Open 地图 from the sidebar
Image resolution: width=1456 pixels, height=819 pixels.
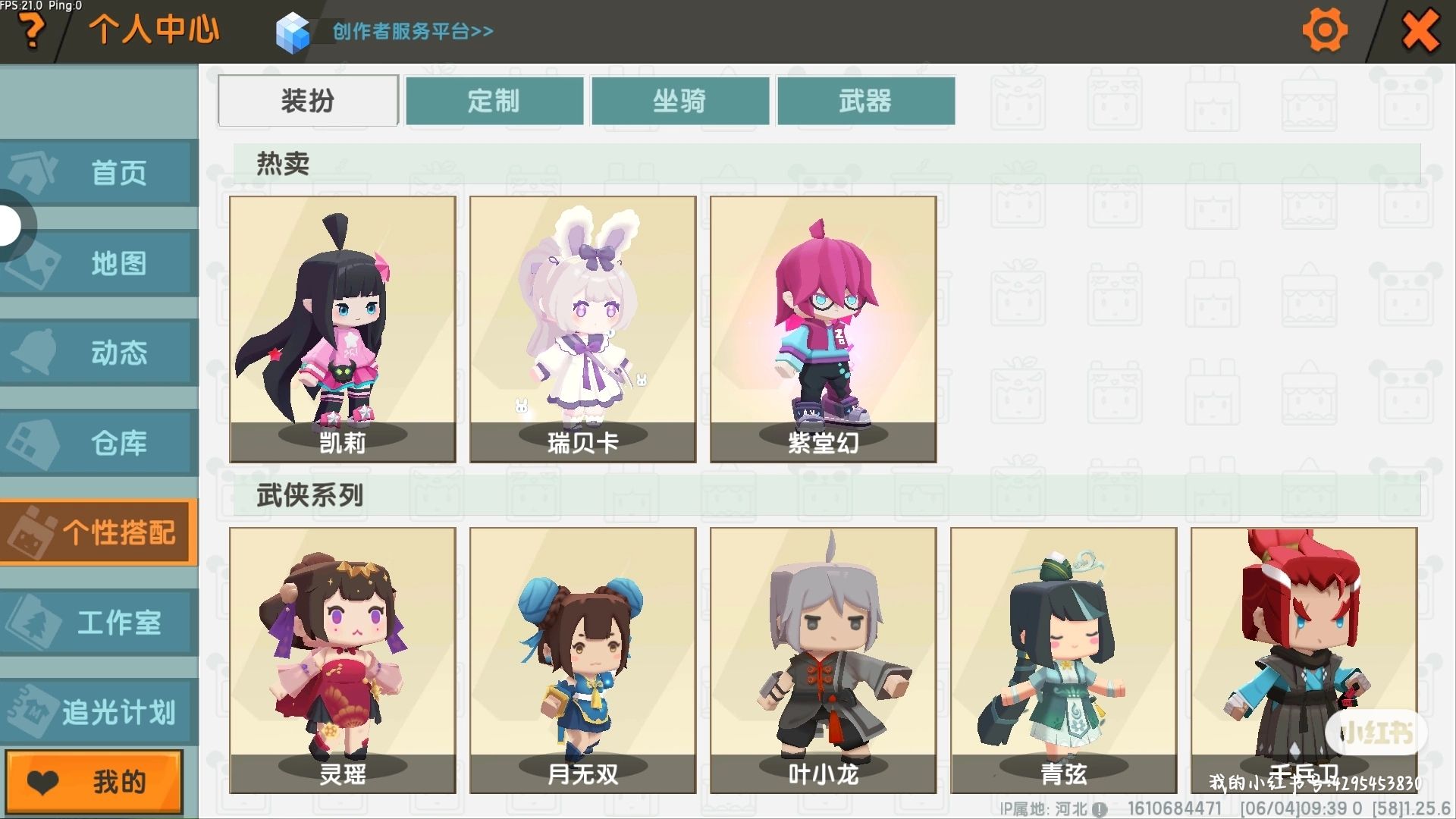(x=97, y=263)
